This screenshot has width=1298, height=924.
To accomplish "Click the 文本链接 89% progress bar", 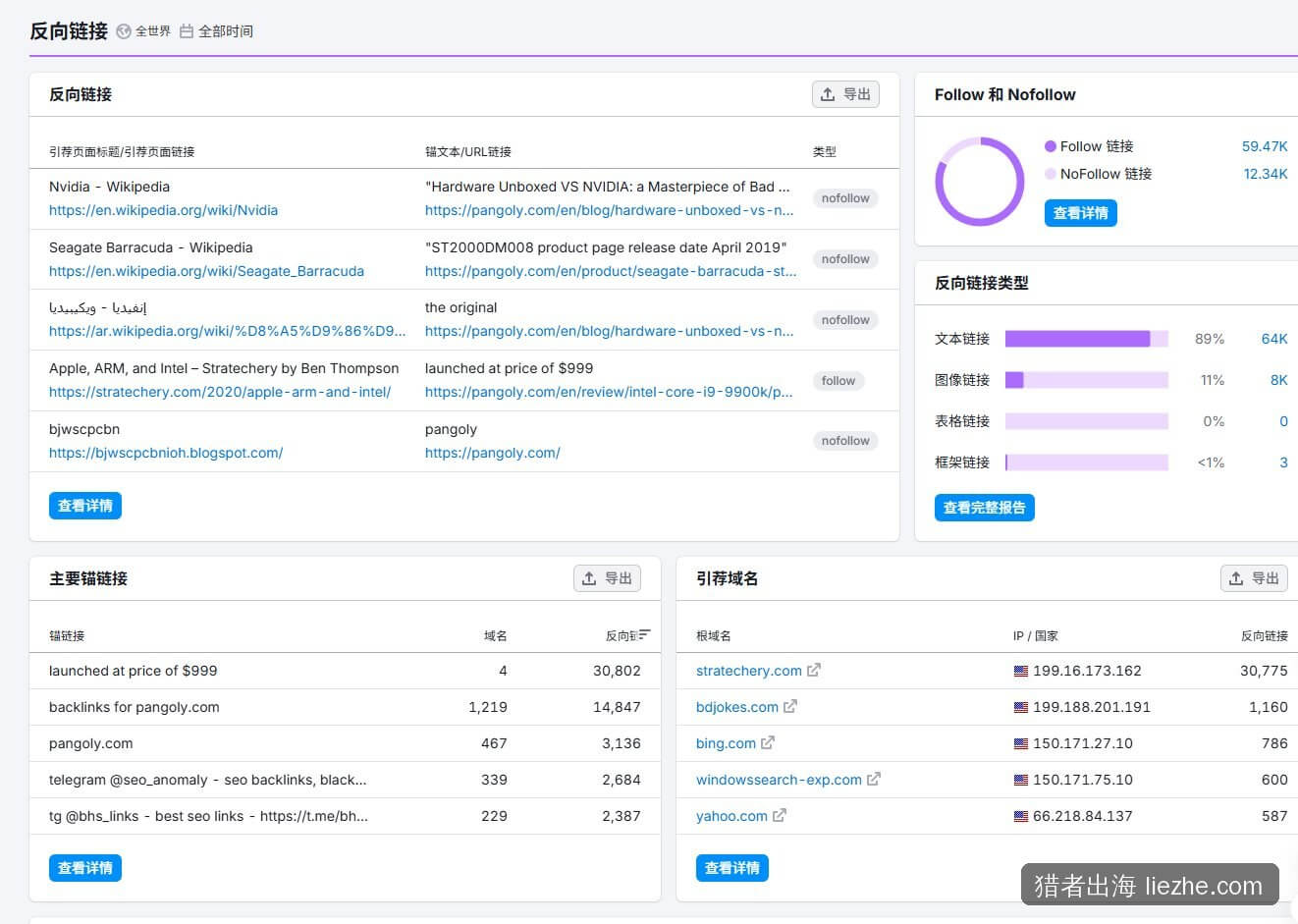I will tap(1087, 339).
